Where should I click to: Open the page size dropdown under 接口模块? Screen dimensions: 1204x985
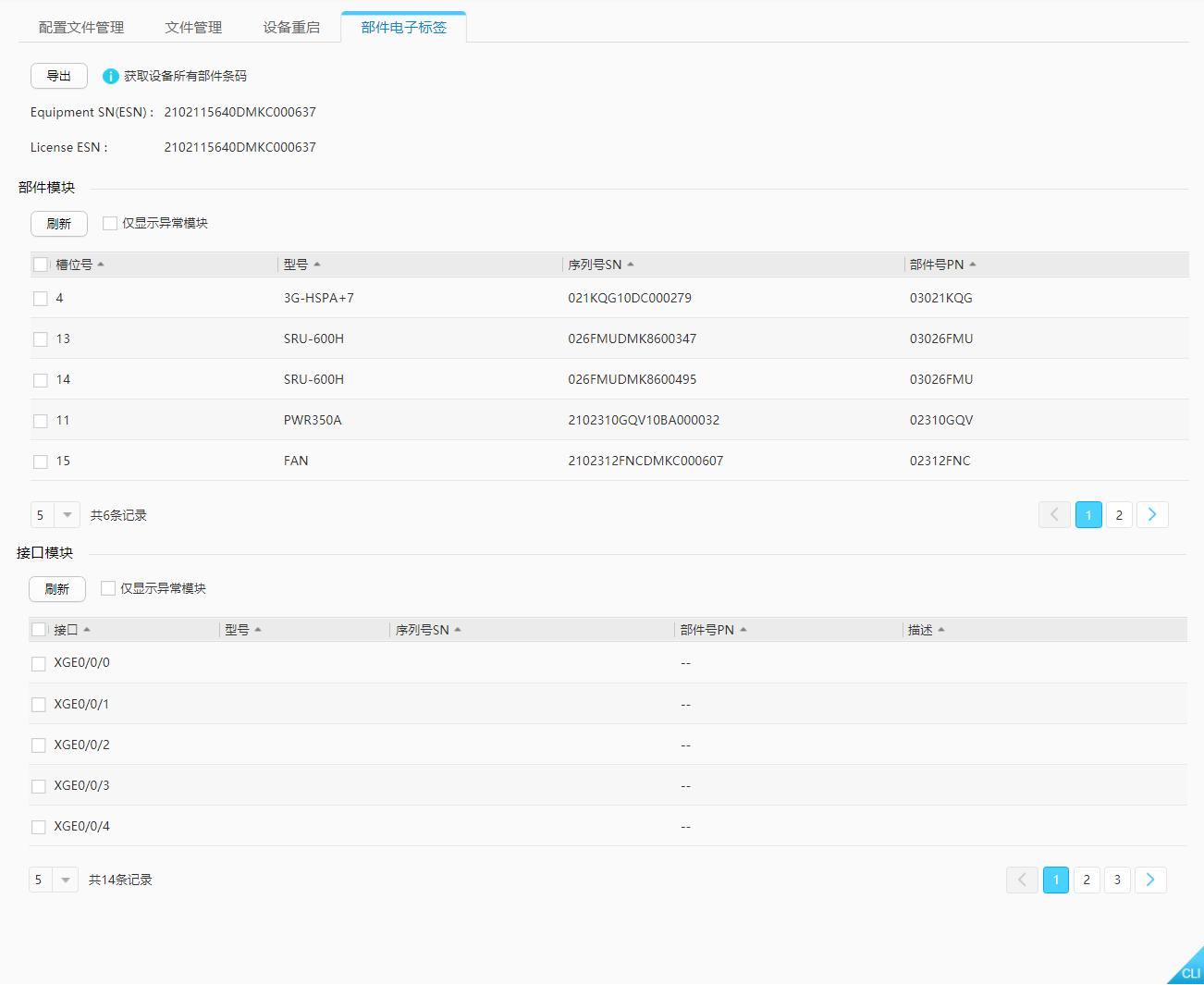tap(64, 880)
